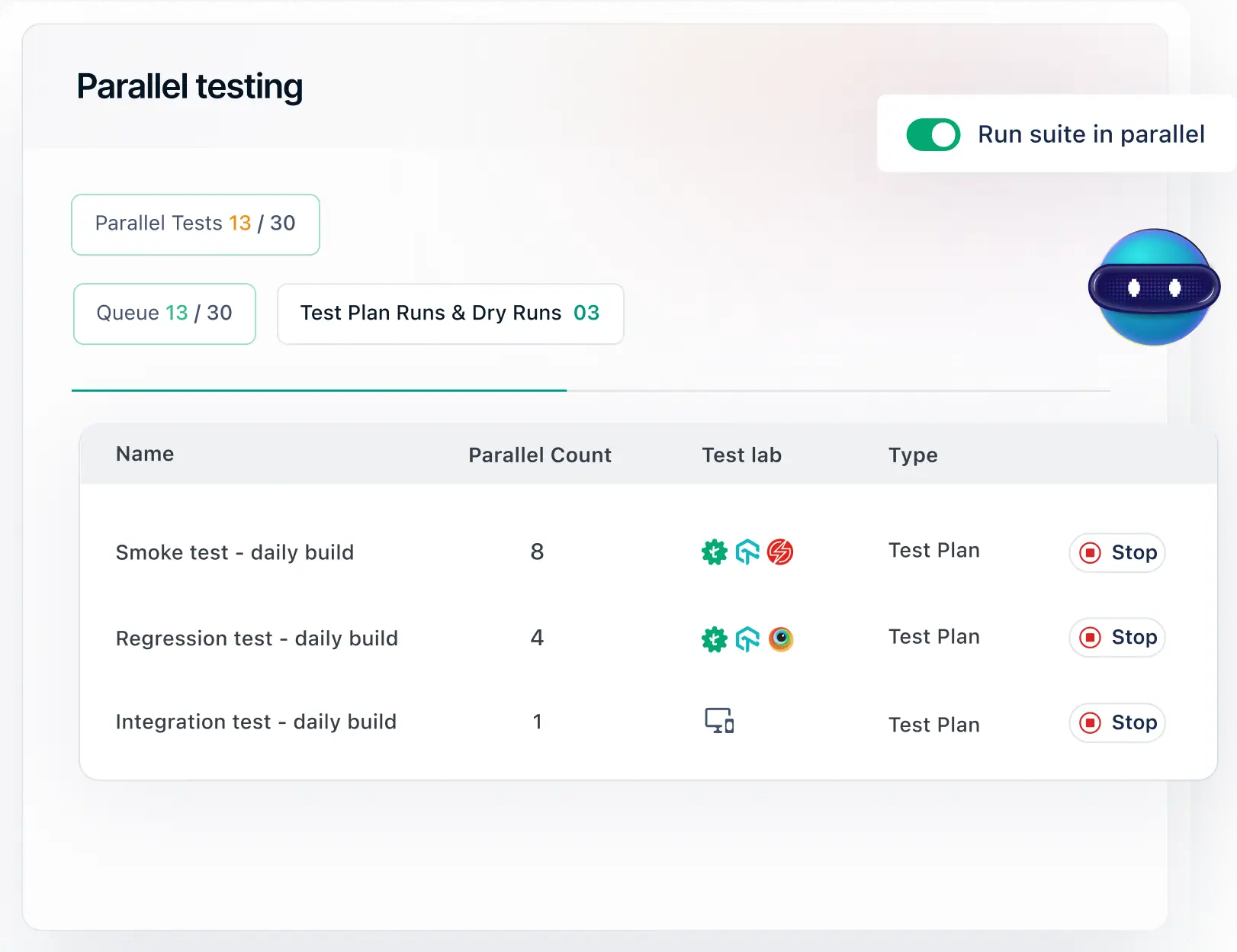Click the desktop device icon in Integration row
The height and width of the screenshot is (952, 1237).
[x=719, y=721]
